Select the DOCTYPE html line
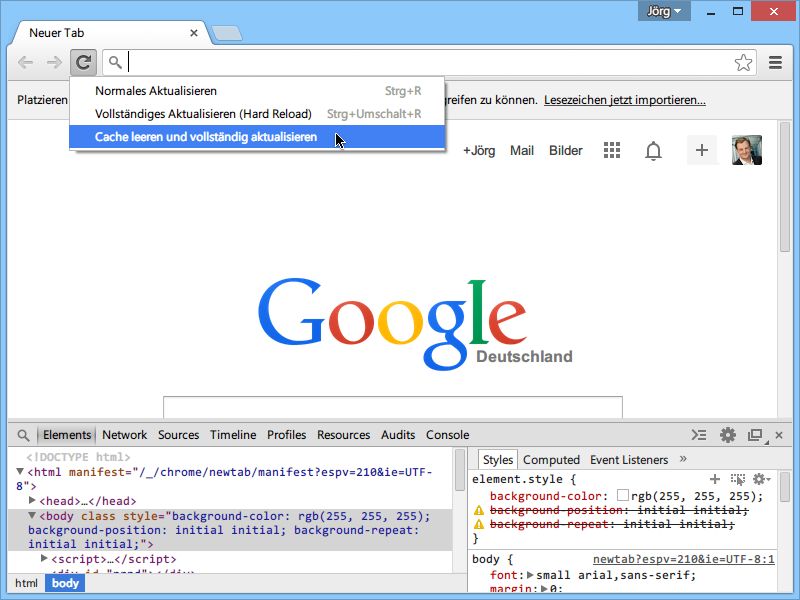Viewport: 800px width, 600px height. pyautogui.click(x=78, y=457)
